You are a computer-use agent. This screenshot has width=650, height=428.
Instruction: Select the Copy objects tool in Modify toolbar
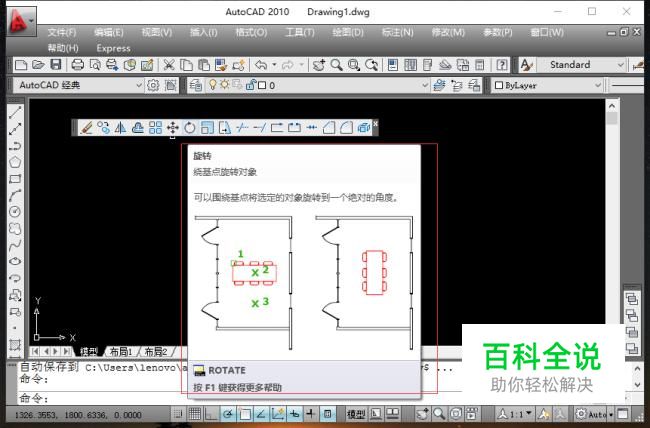pos(103,127)
